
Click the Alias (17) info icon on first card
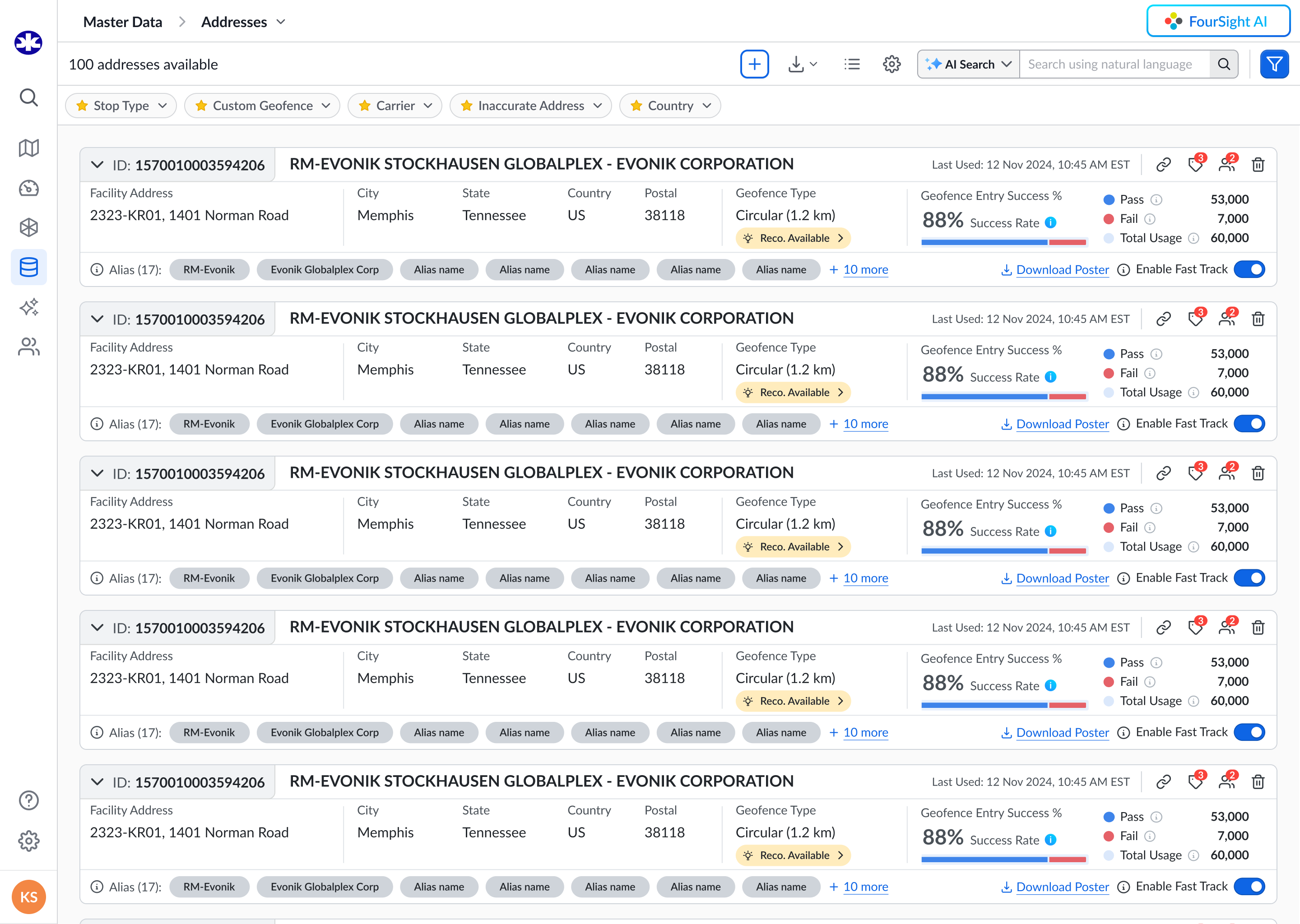pos(97,270)
